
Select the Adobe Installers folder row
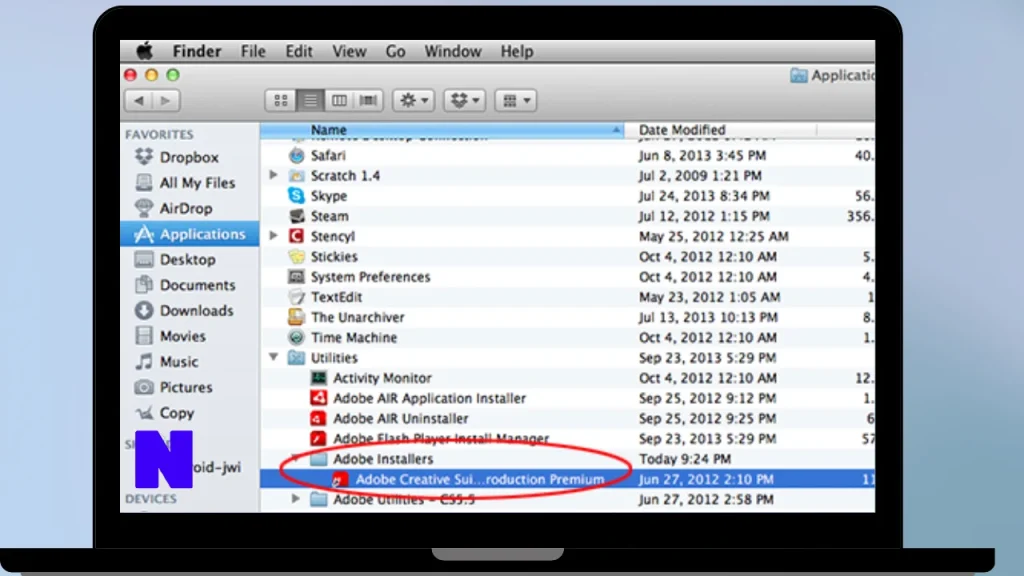coord(568,459)
